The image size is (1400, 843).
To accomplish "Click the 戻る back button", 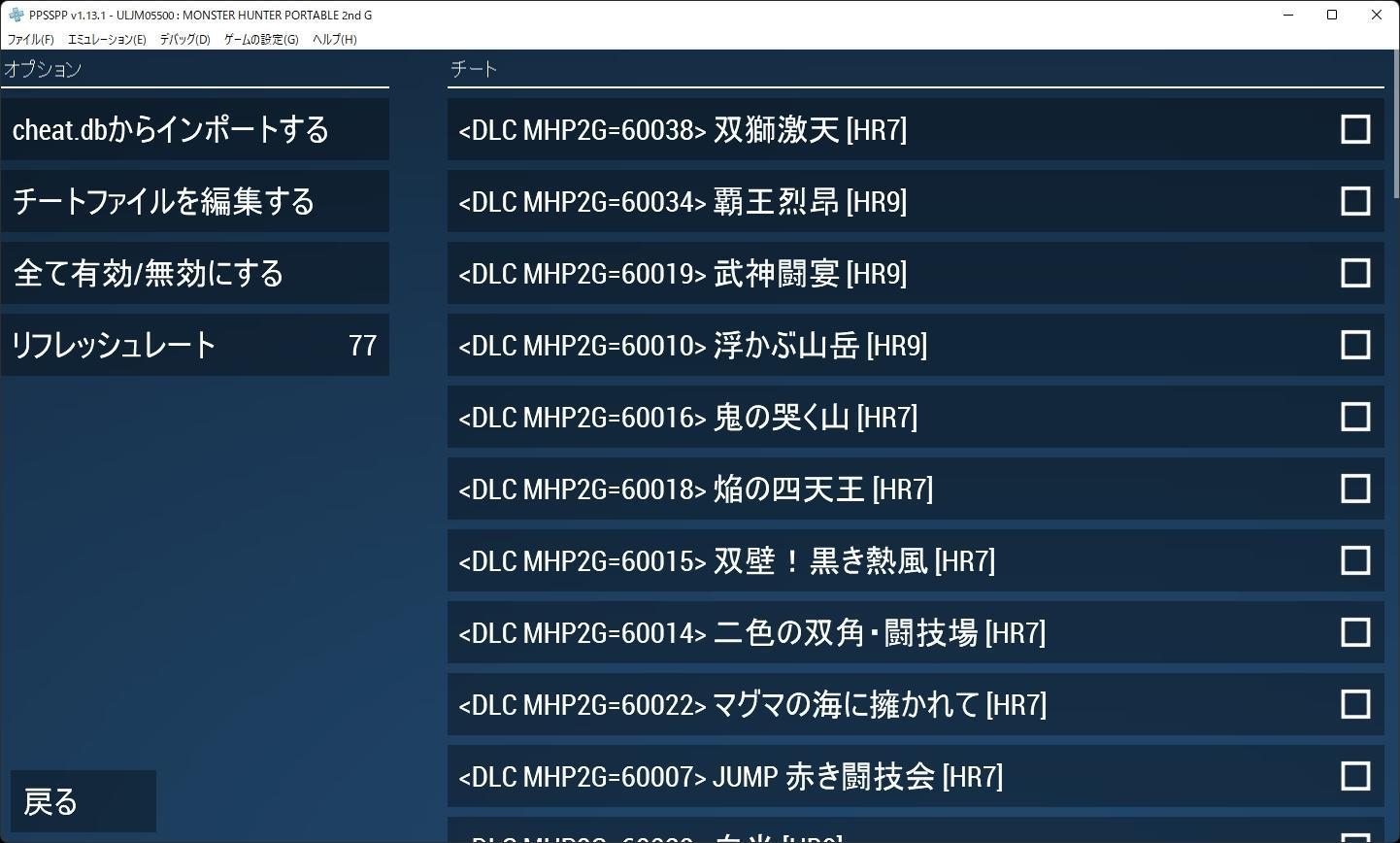I will click(x=83, y=801).
